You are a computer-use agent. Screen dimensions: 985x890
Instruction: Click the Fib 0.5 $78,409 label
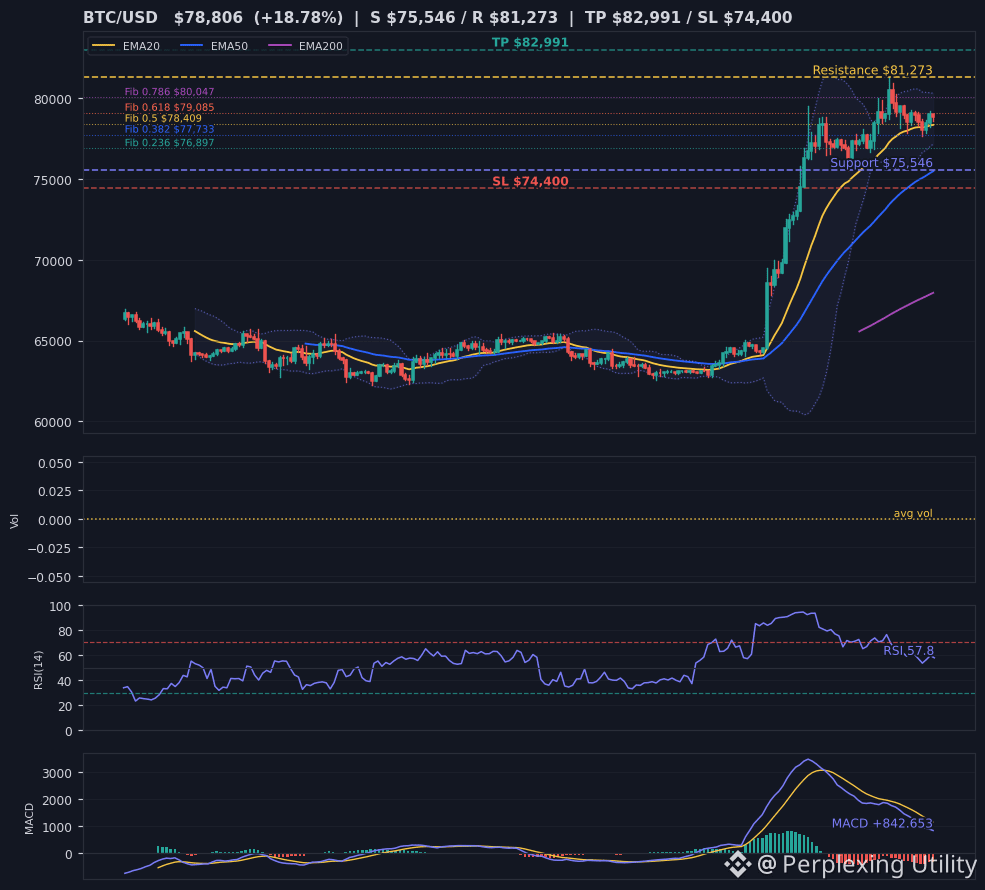(x=163, y=118)
